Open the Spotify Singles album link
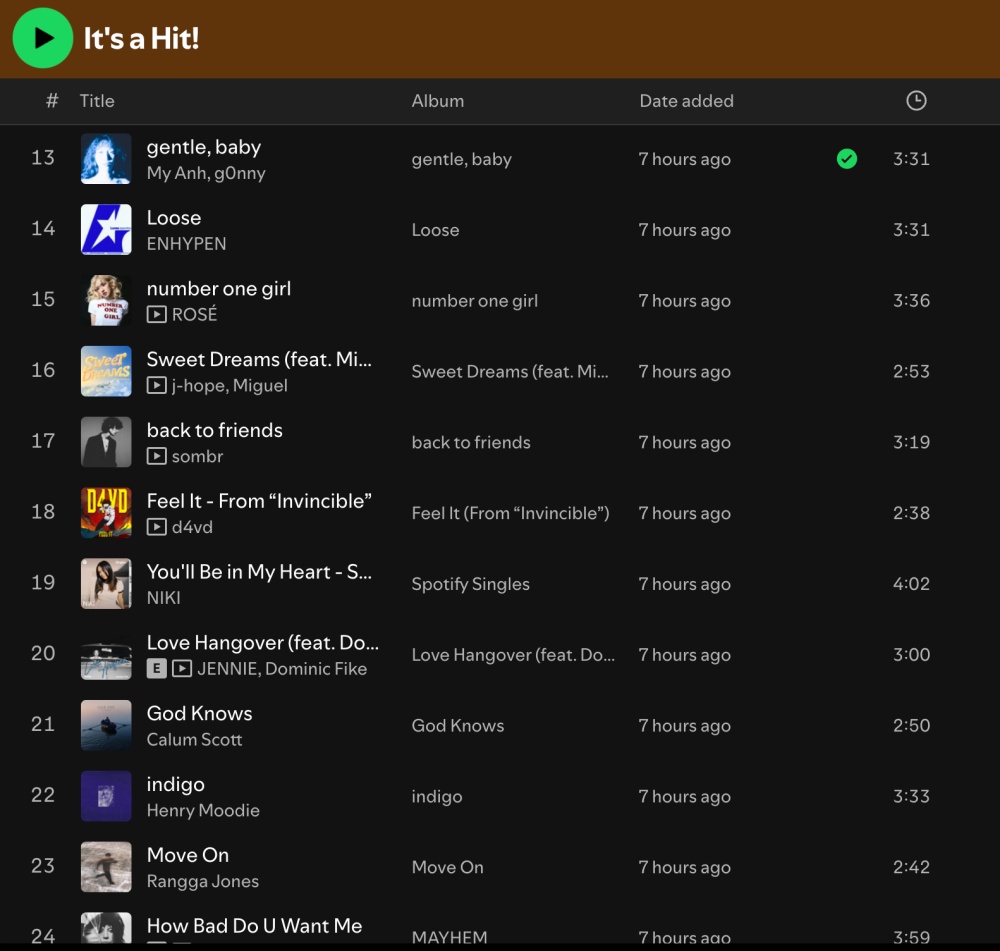1000x951 pixels. [x=471, y=584]
